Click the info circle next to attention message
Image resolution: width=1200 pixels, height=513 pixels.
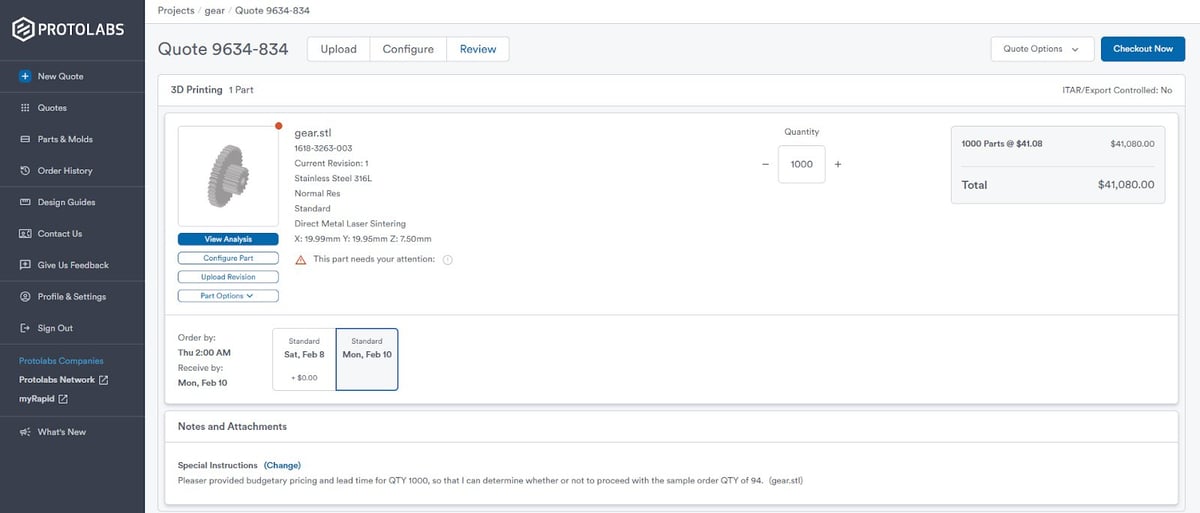click(447, 260)
